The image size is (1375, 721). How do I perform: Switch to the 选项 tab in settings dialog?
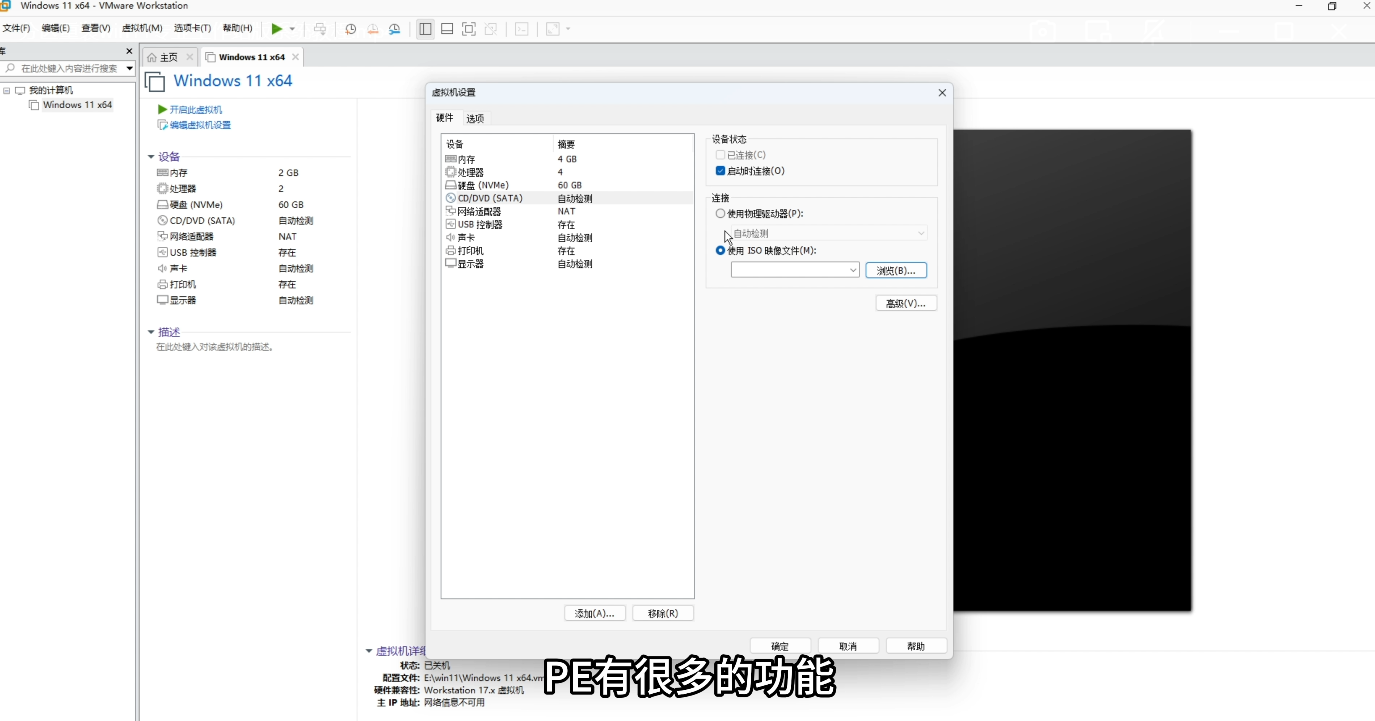pos(475,118)
